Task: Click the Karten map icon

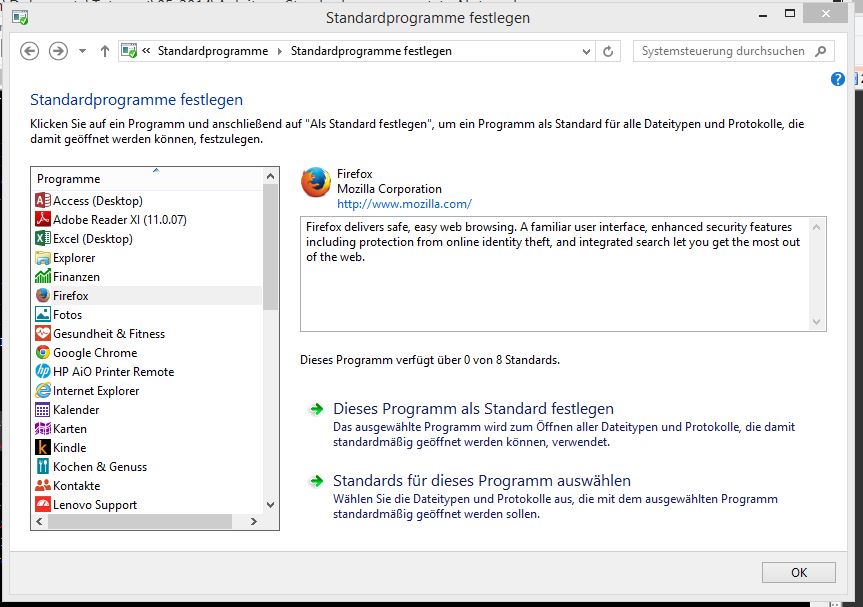Action: click(43, 429)
